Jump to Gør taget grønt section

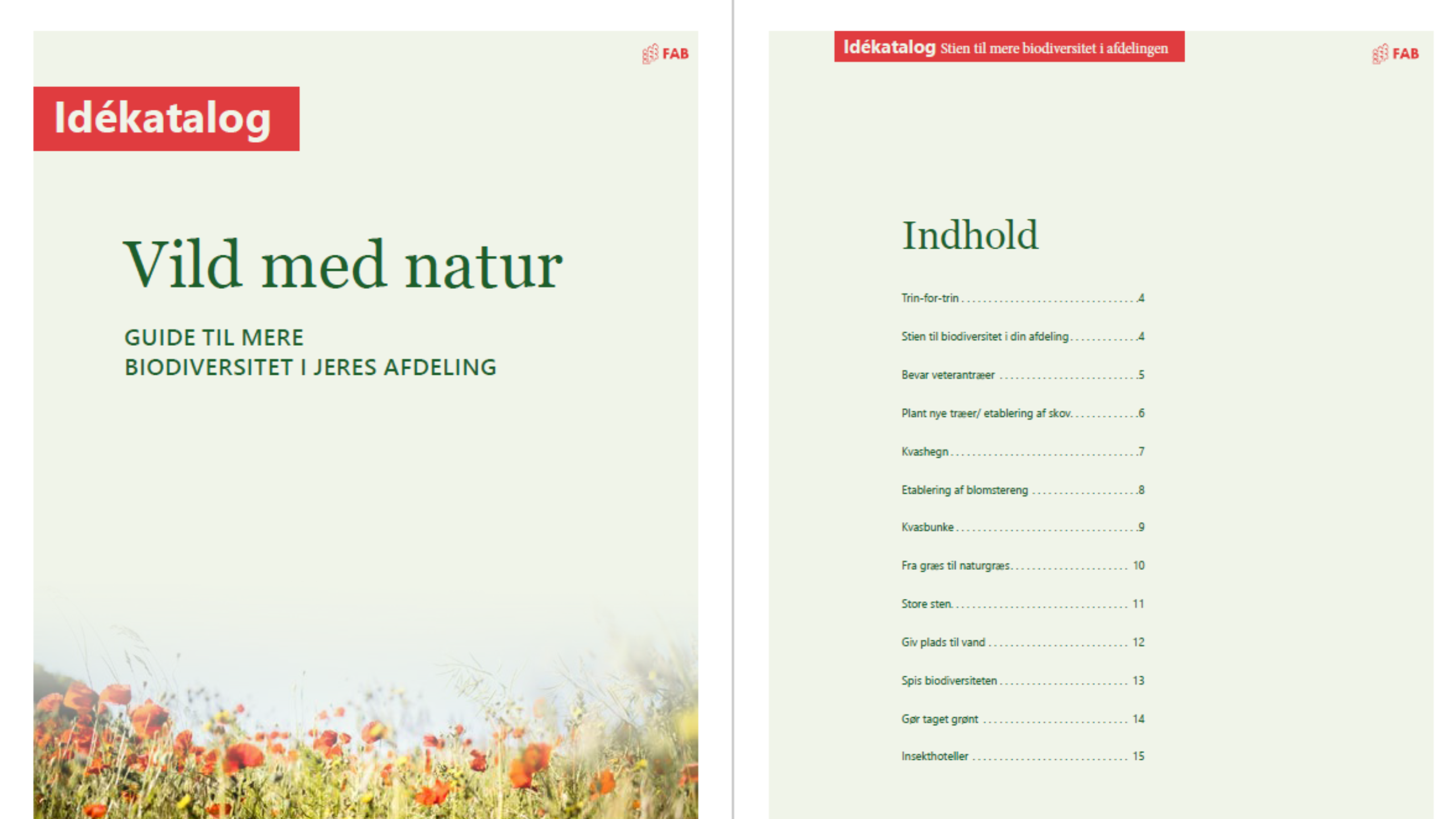pyautogui.click(x=940, y=719)
